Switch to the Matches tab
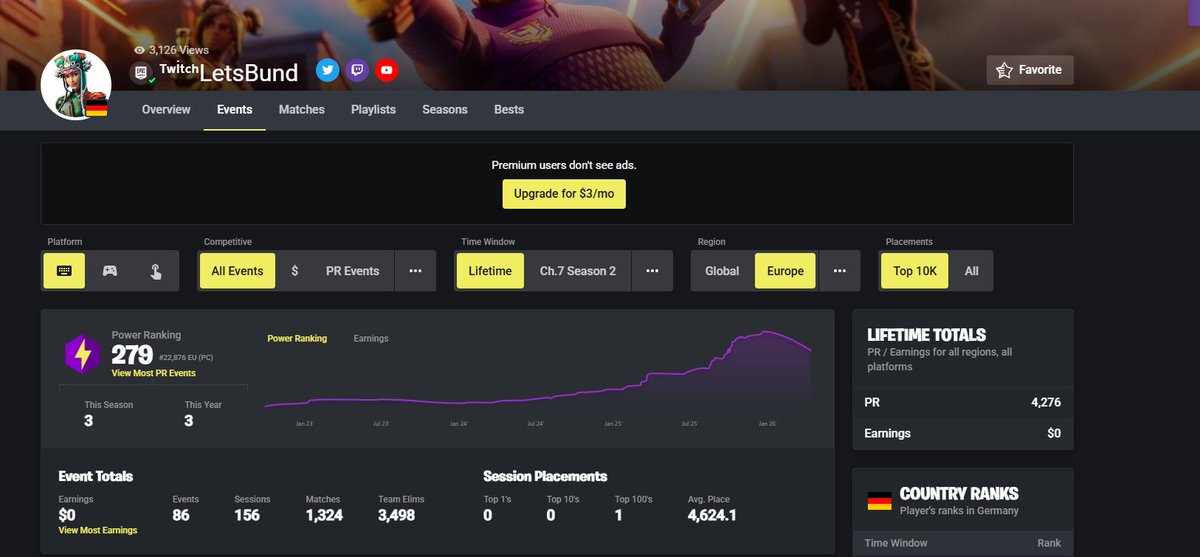This screenshot has width=1200, height=557. [302, 109]
